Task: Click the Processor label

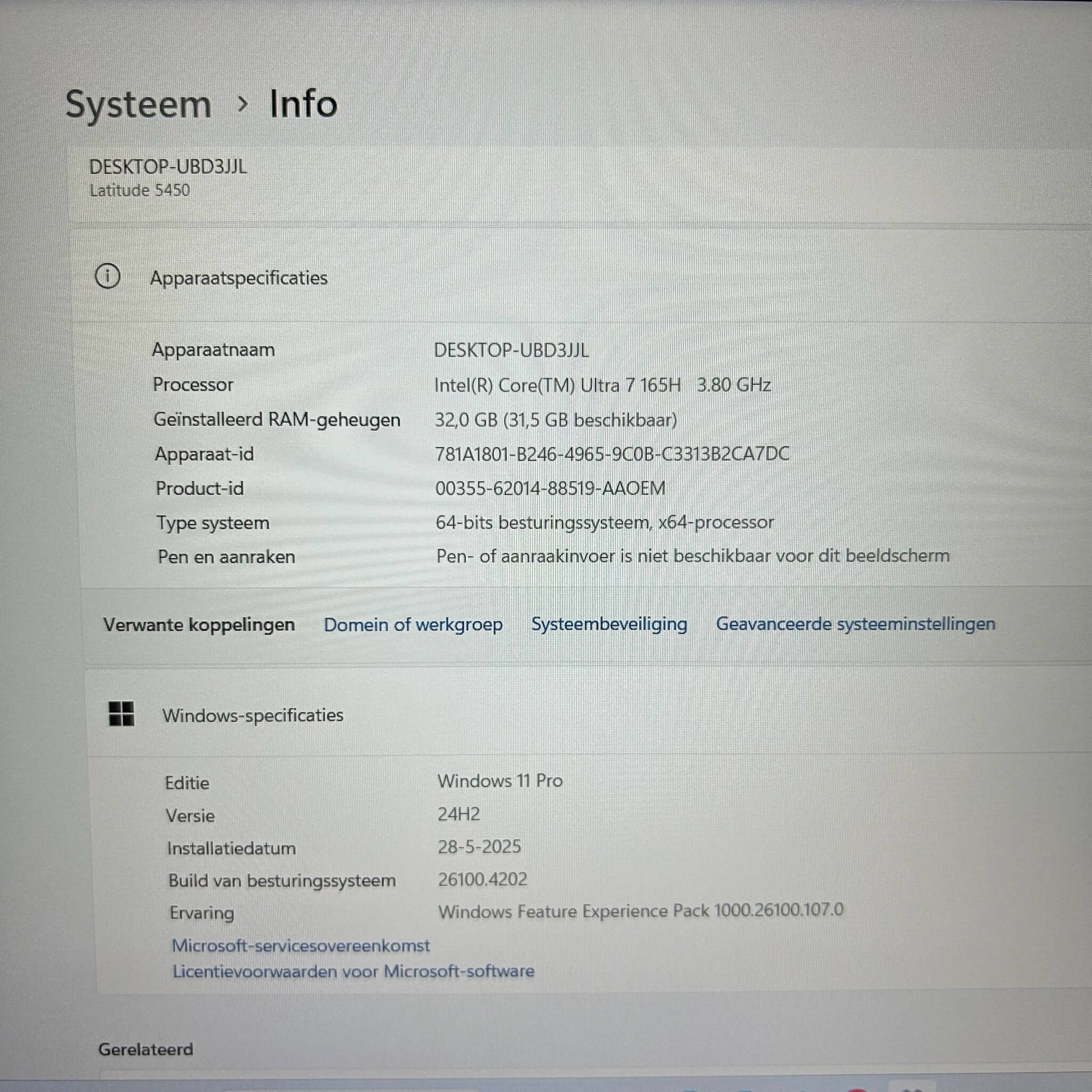Action: pyautogui.click(x=192, y=385)
